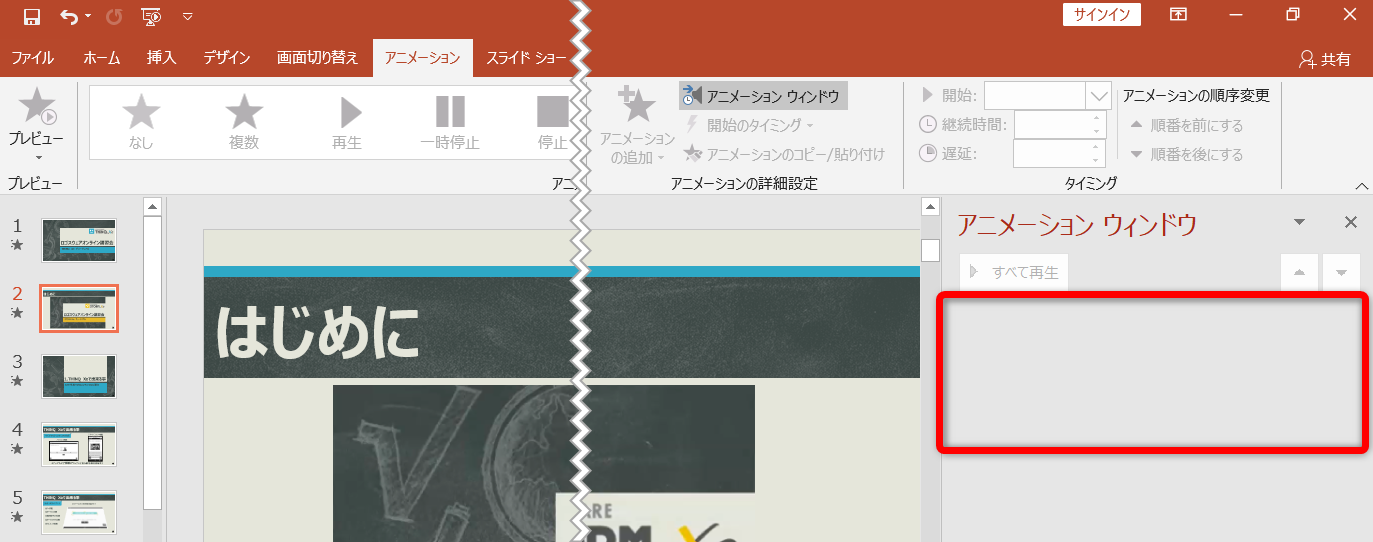The width and height of the screenshot is (1373, 542).
Task: Click the Save icon in title bar
Action: [x=31, y=16]
